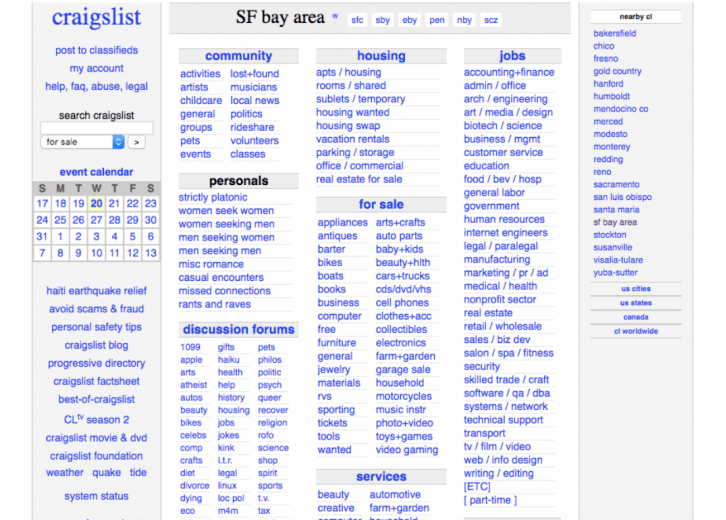Viewport: 726px width, 520px height.
Task: Open '[ETC]' jobs link
Action: pyautogui.click(x=477, y=487)
